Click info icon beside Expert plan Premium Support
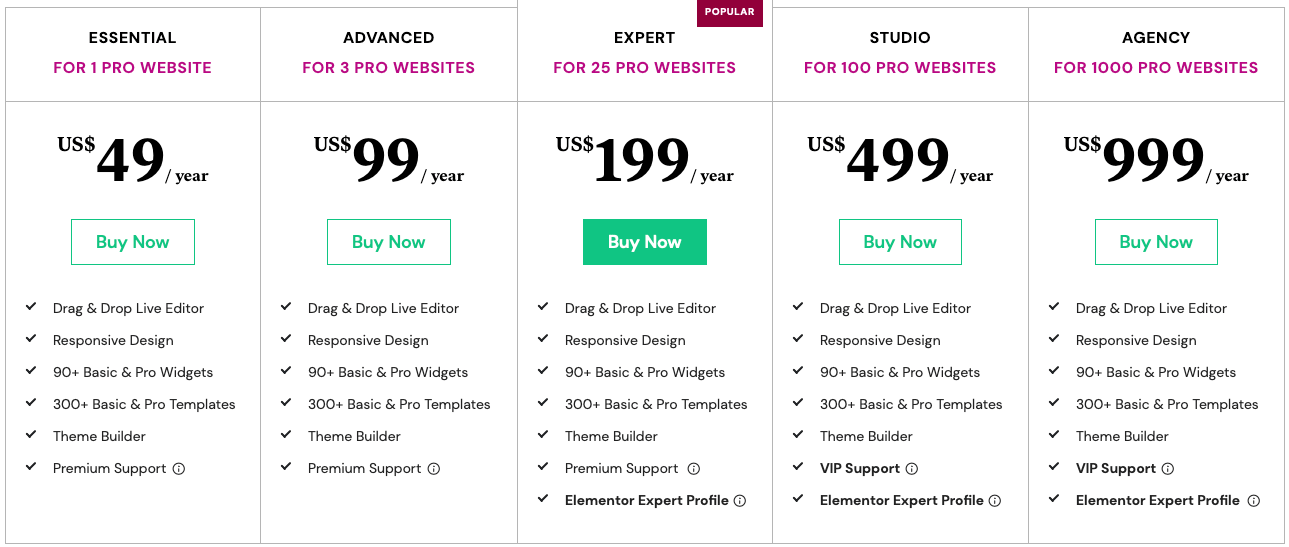 click(x=694, y=468)
